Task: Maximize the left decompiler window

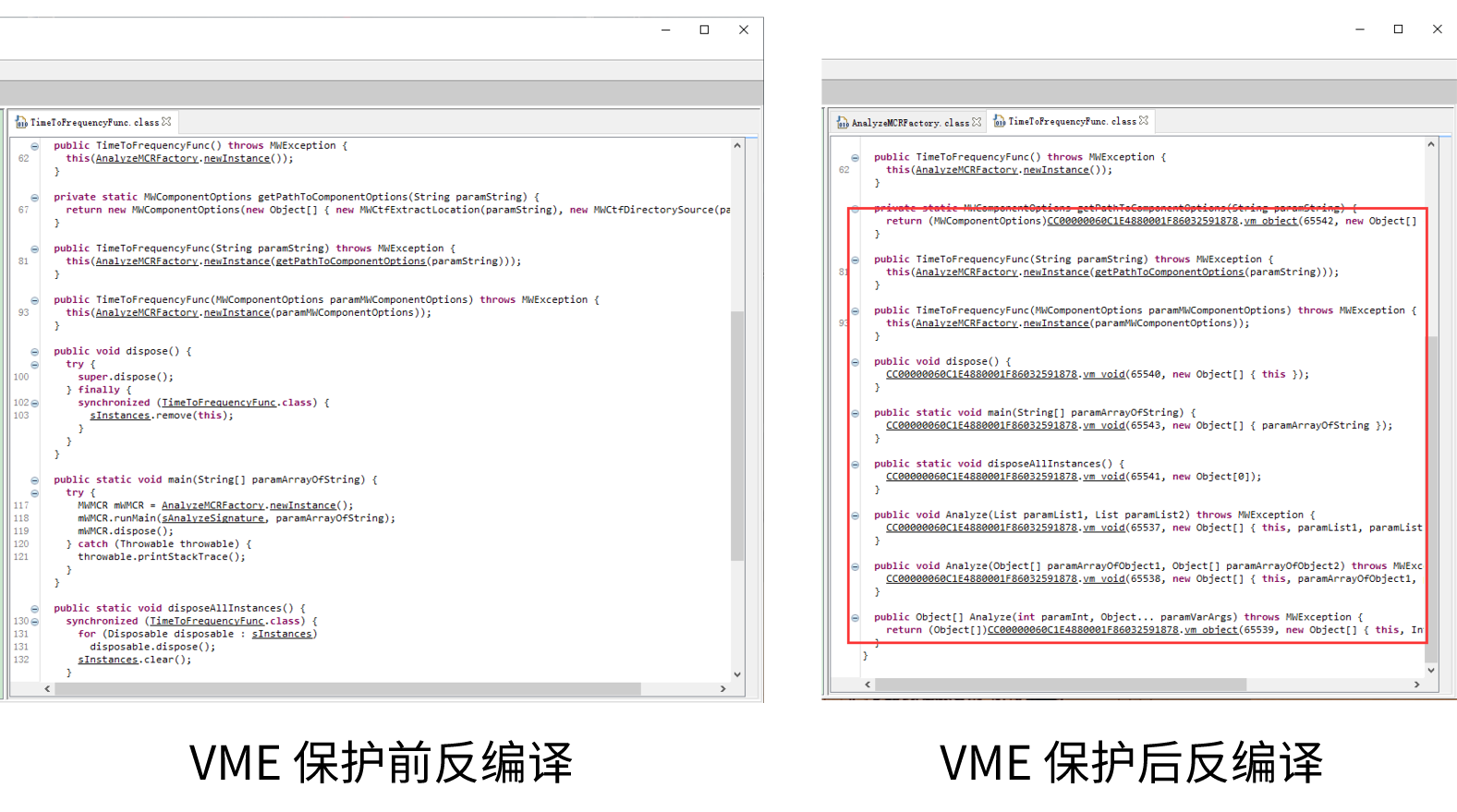Action: 704,30
